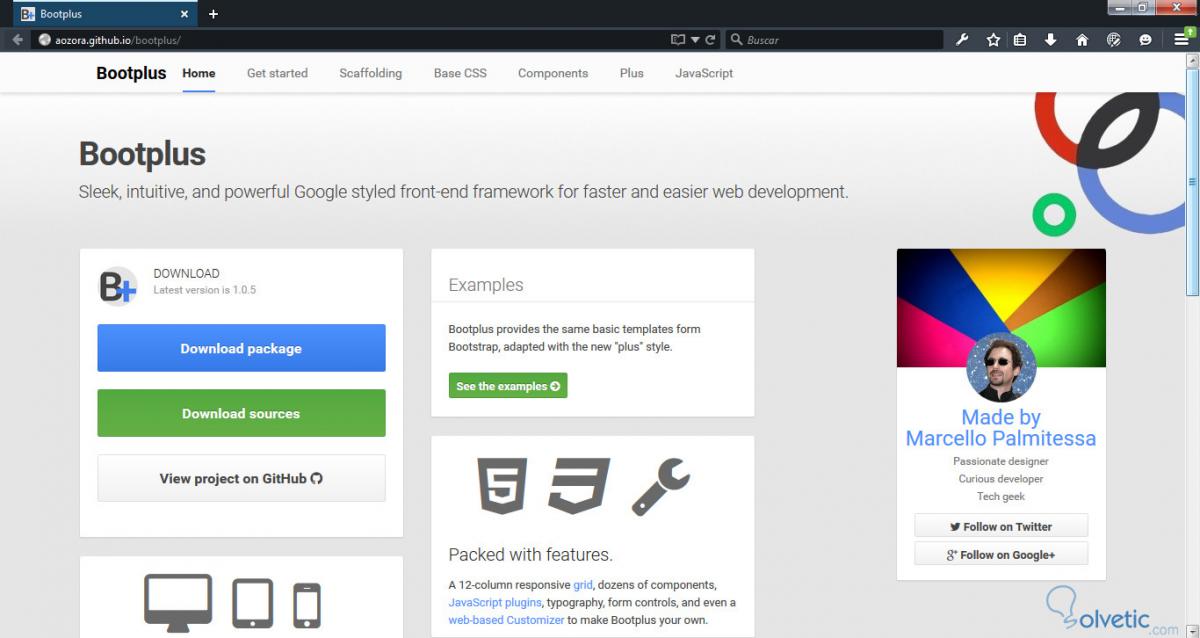The image size is (1200, 638).
Task: Click the Bootplus brand in navbar
Action: [131, 73]
